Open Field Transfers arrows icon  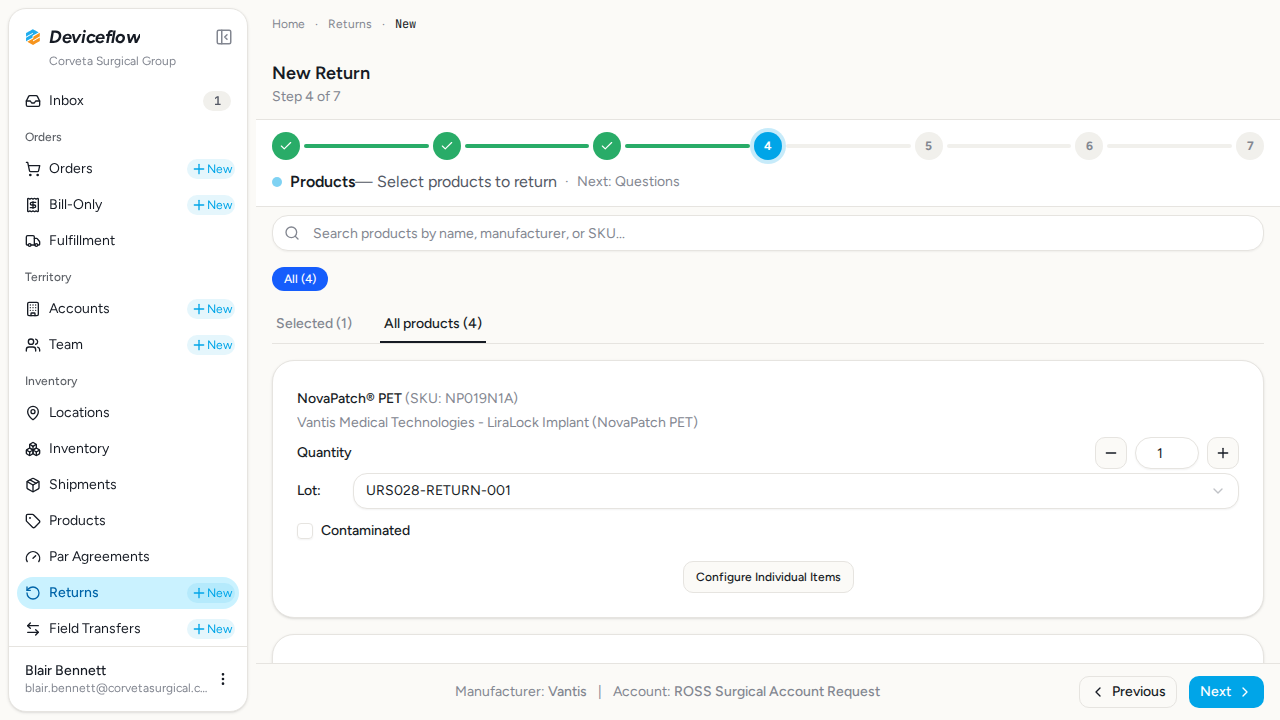33,629
